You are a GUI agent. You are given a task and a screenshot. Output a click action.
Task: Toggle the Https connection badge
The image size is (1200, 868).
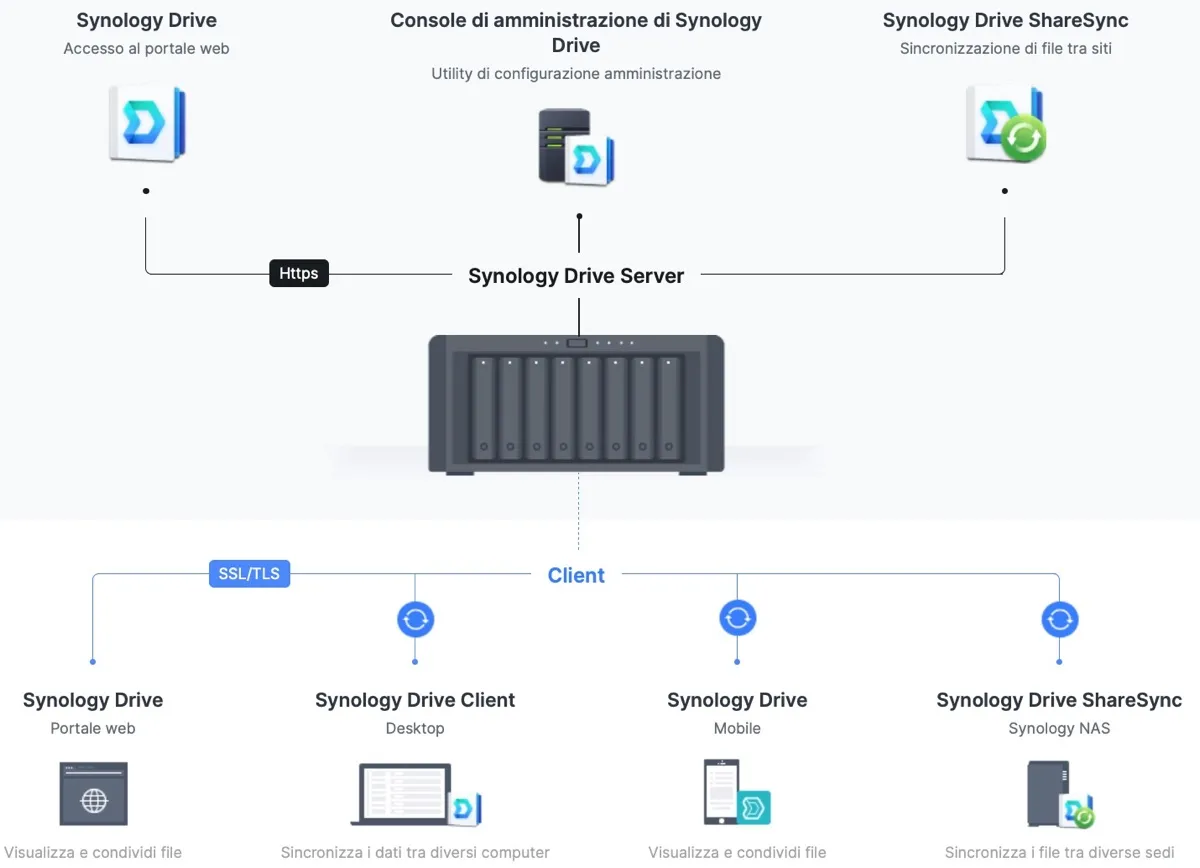coord(298,273)
